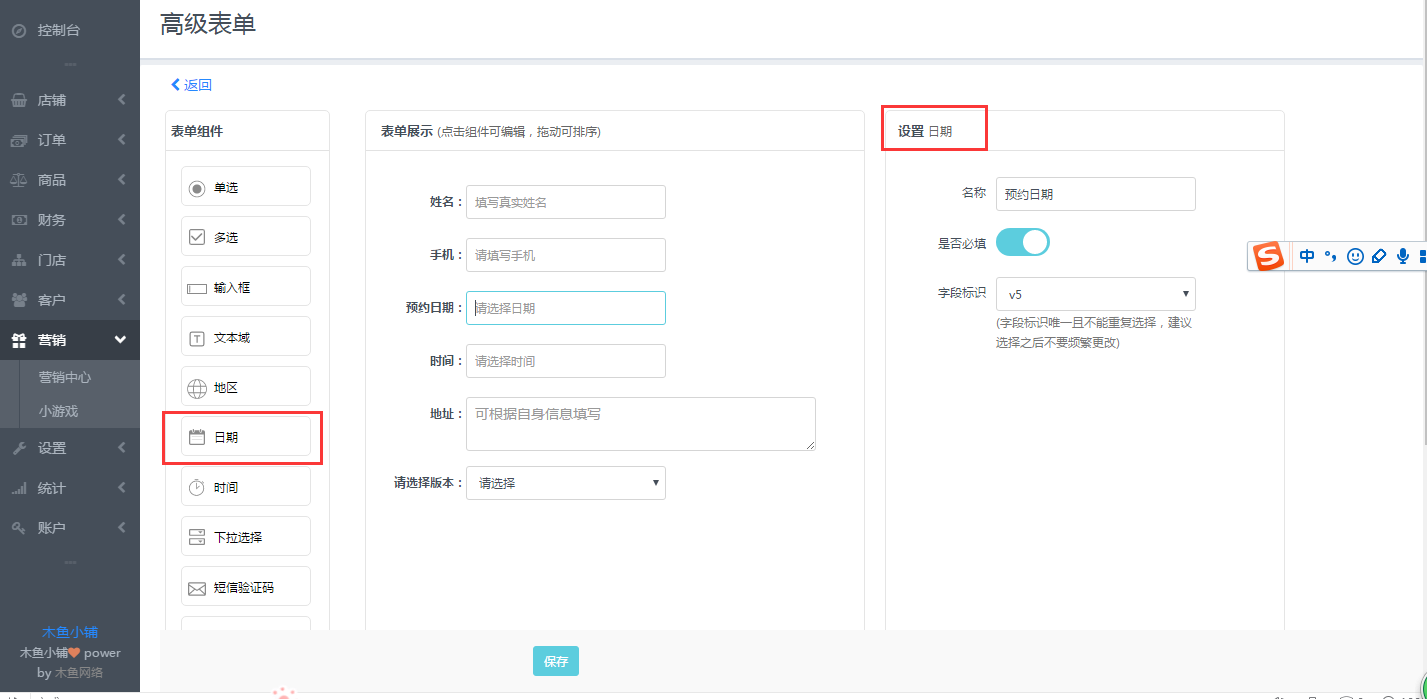Add the 单选 radio component
This screenshot has width=1427, height=699.
245,187
